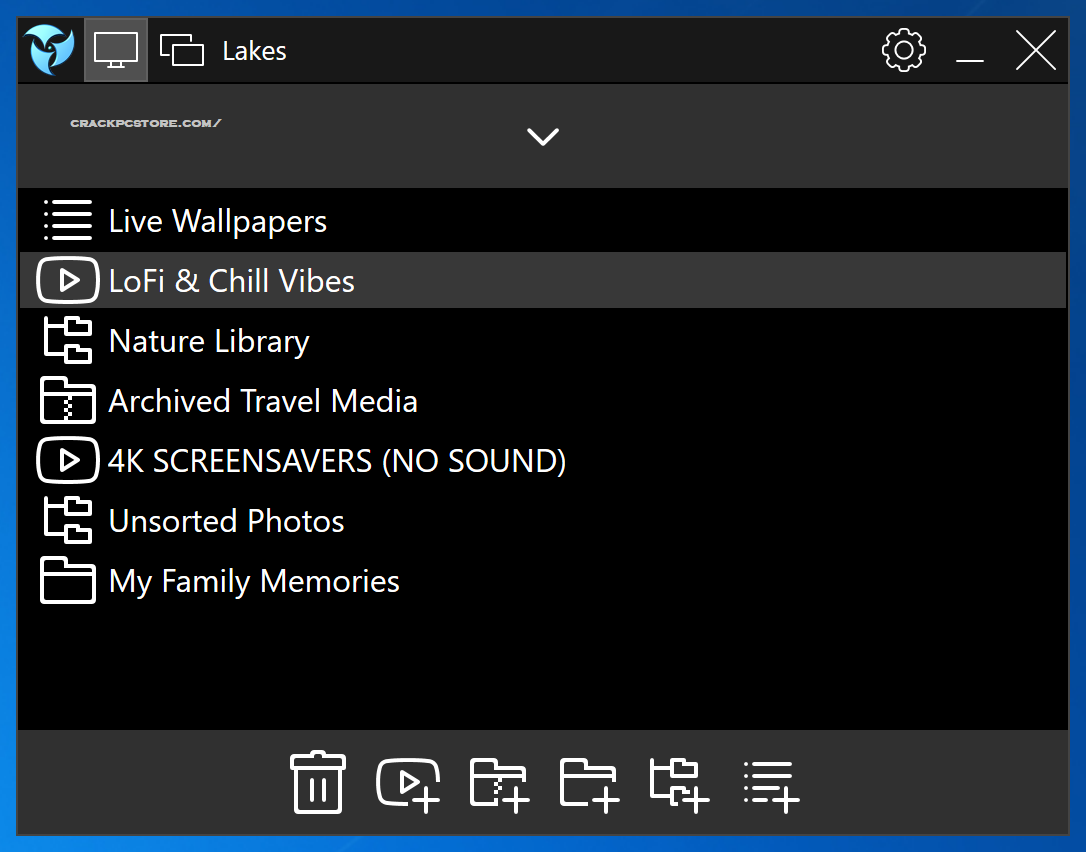Pick the Unsorted Photos folder tree
Screen dimensions: 1086x852
pyautogui.click(x=226, y=521)
